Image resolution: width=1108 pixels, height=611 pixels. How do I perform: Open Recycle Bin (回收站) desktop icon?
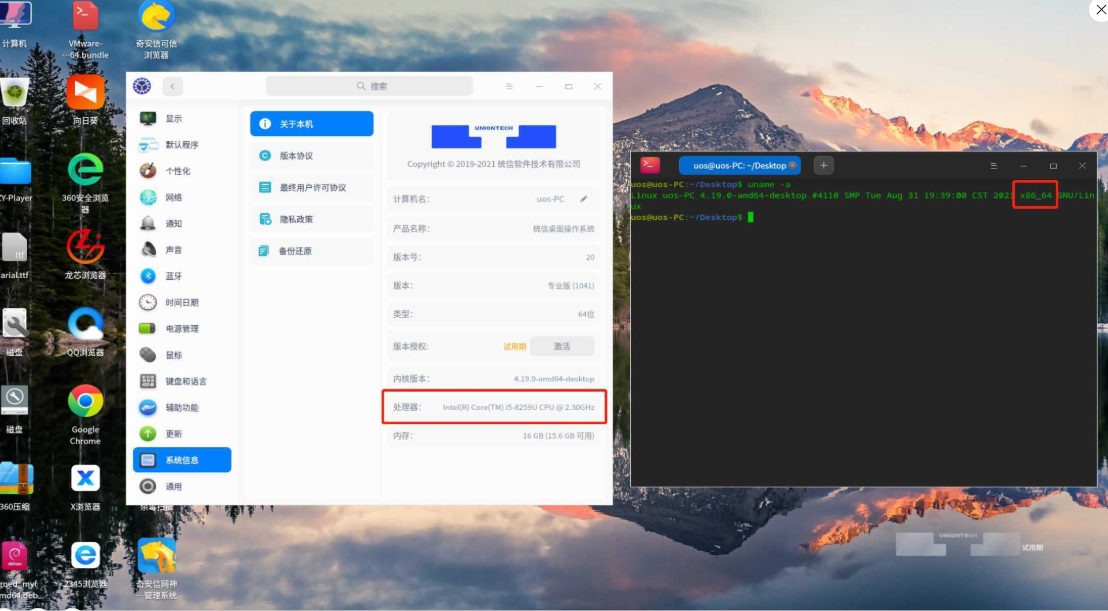click(x=14, y=101)
